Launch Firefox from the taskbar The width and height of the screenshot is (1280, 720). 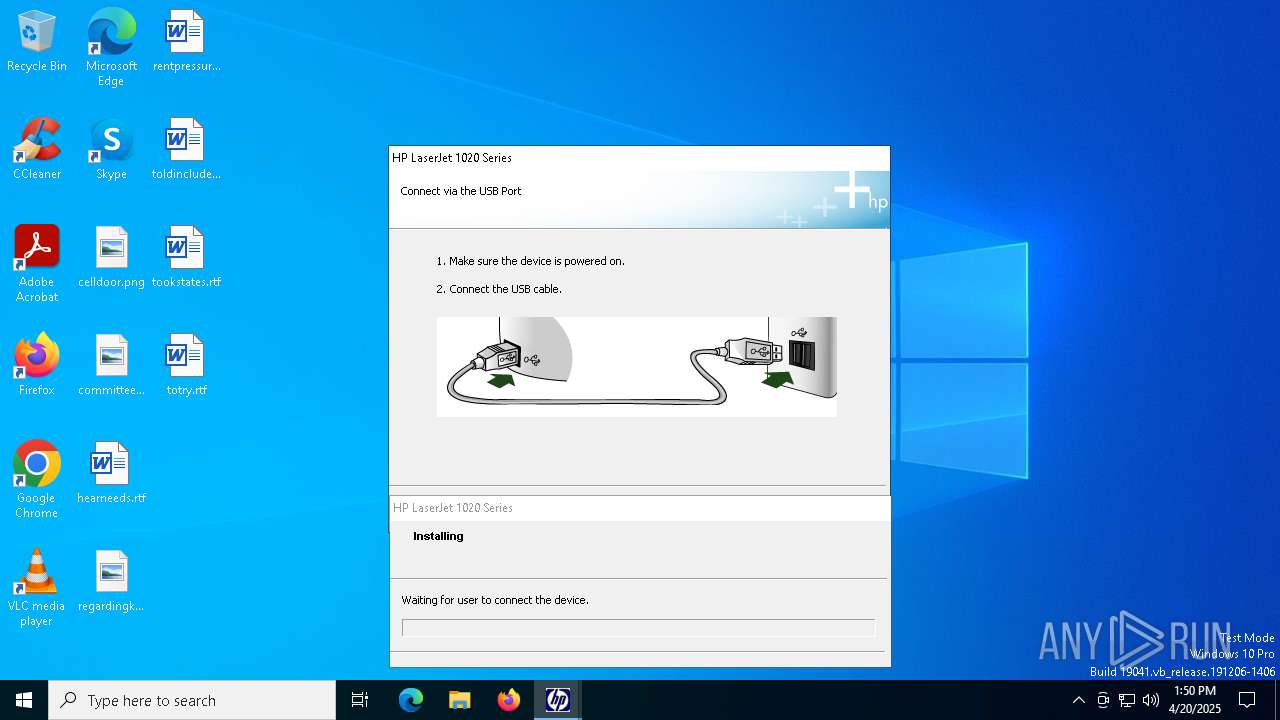pyautogui.click(x=509, y=700)
